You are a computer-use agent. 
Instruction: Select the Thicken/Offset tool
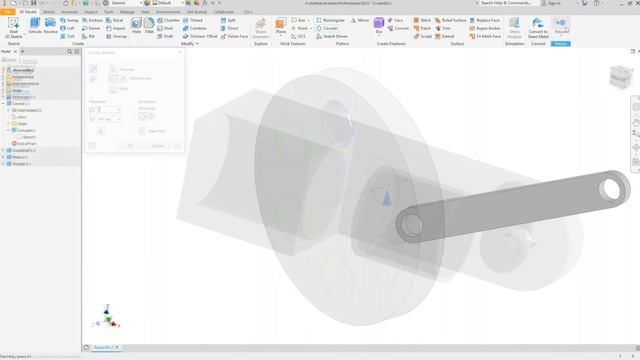200,36
